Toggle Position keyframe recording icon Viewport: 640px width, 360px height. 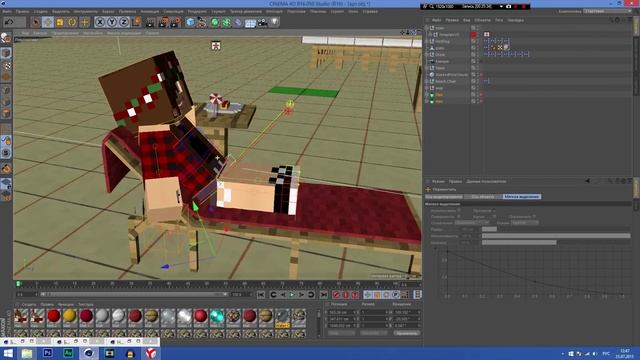pos(367,294)
